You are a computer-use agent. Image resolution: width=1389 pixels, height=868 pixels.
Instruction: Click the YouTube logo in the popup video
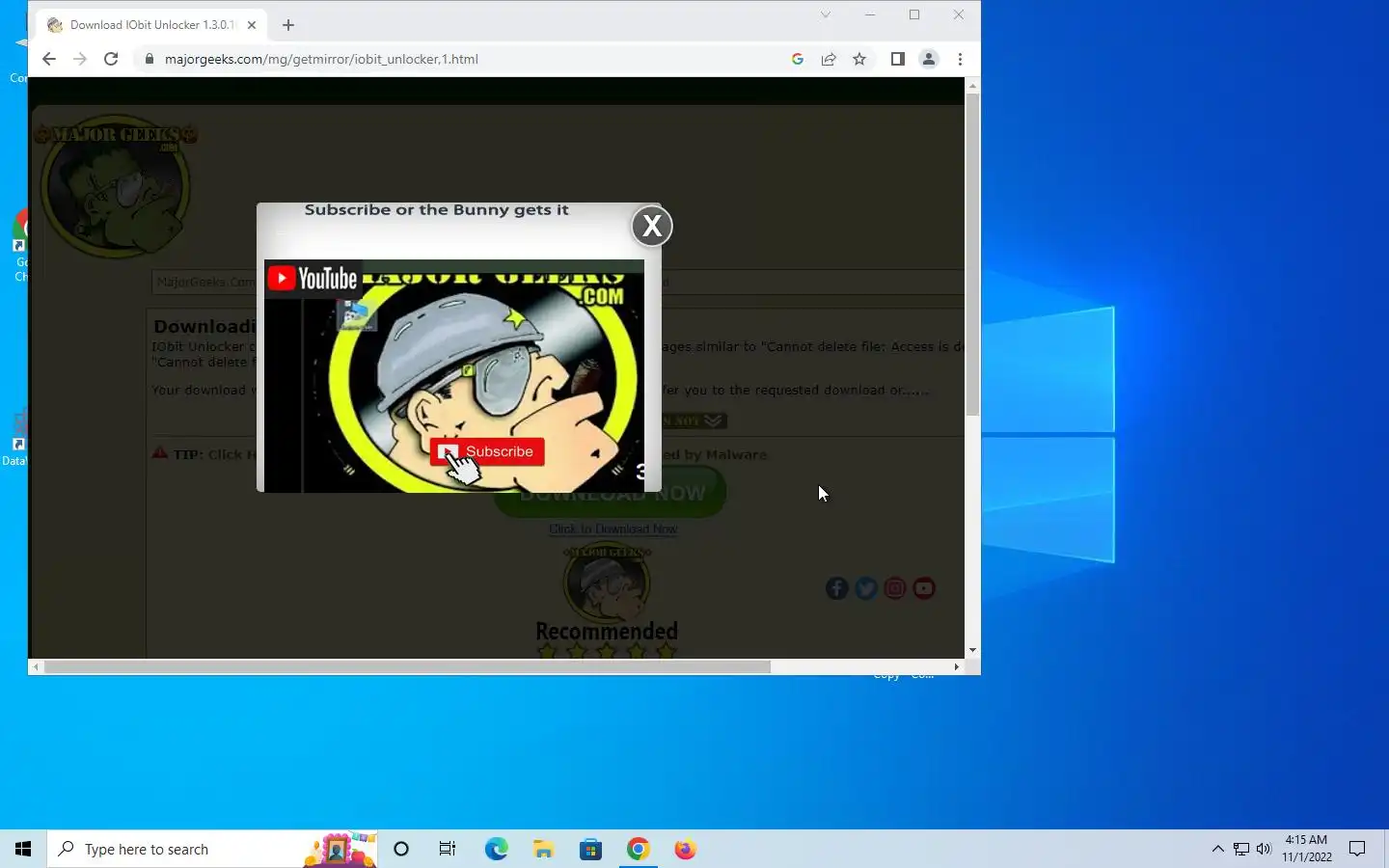(x=313, y=279)
